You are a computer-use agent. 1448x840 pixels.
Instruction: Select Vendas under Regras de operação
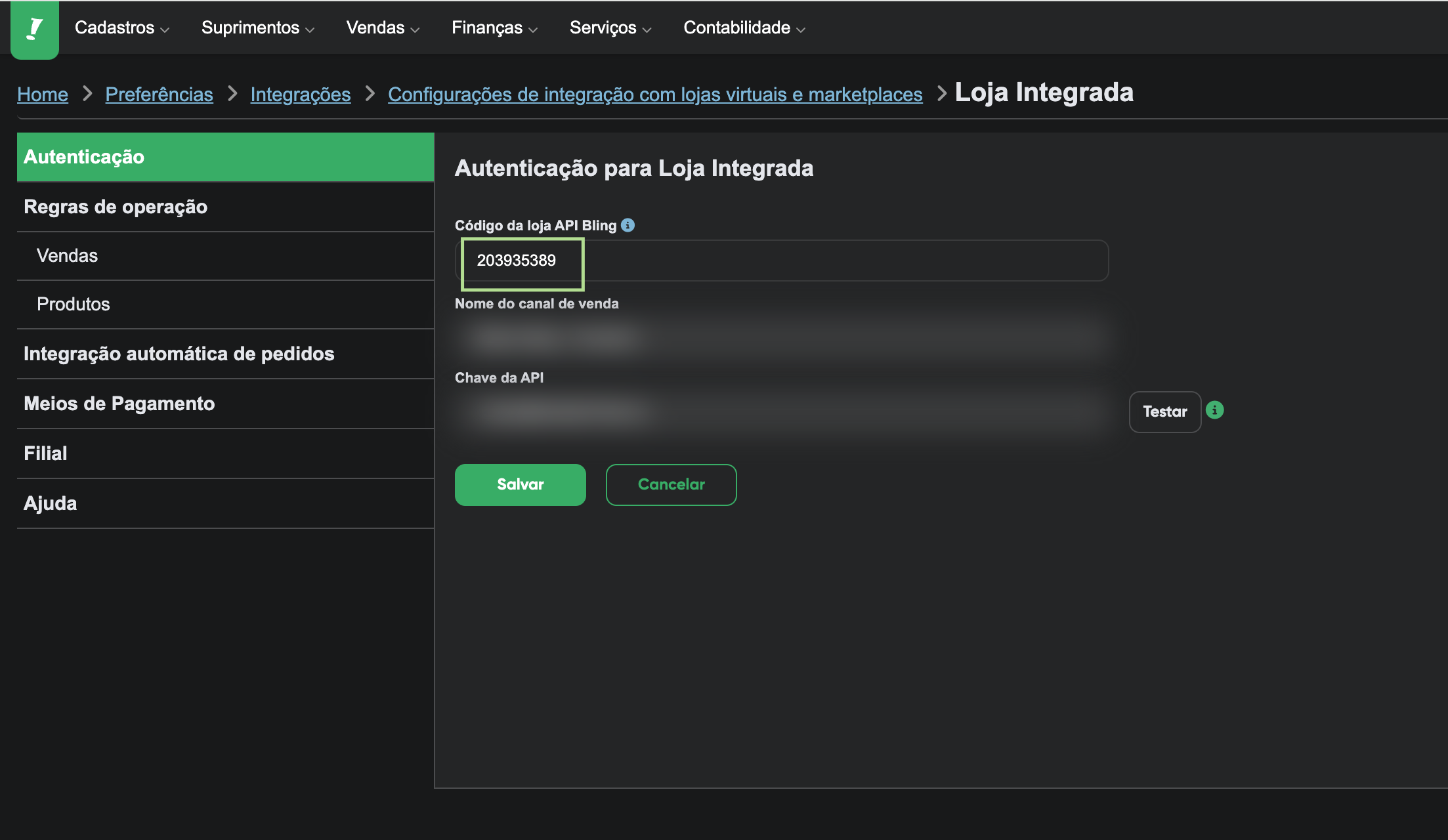point(225,256)
